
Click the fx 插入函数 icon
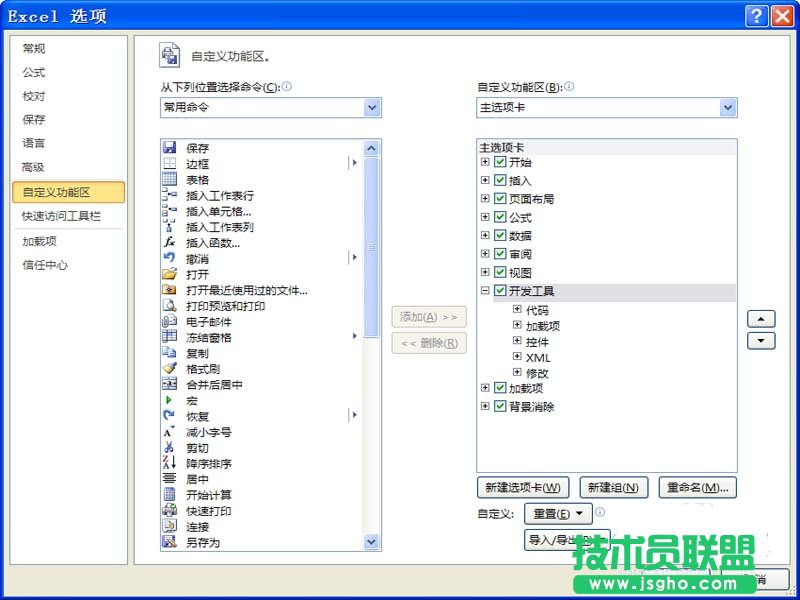(x=169, y=243)
